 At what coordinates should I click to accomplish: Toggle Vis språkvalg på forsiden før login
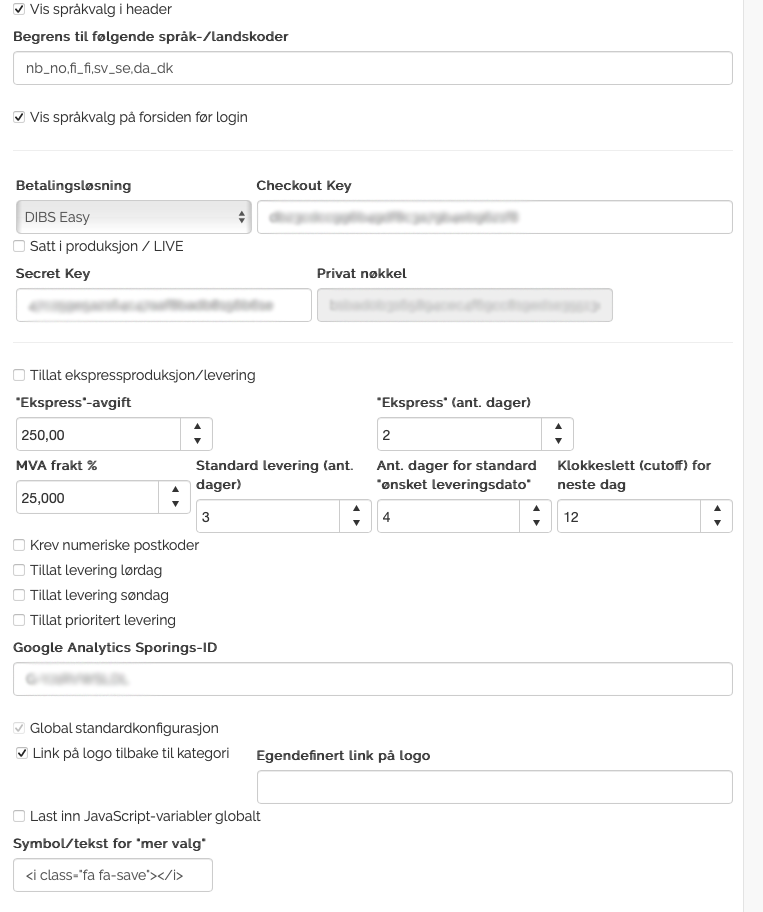tap(19, 117)
